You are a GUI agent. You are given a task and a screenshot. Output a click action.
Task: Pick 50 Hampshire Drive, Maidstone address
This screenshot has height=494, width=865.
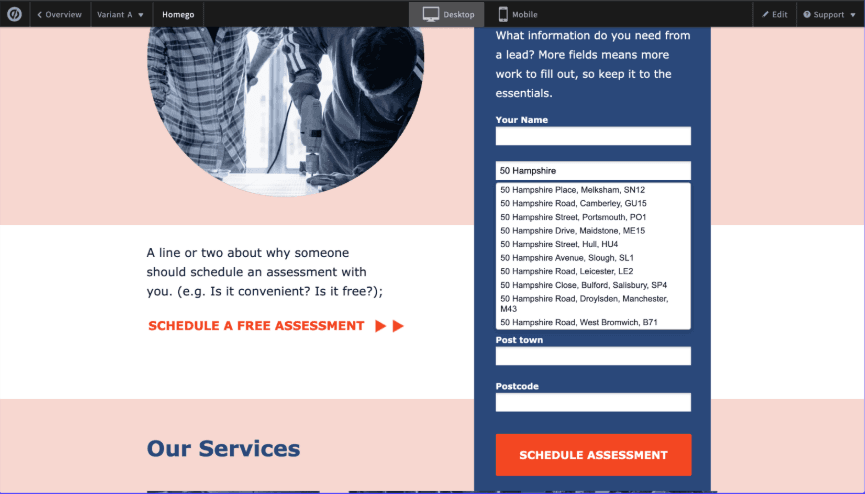[572, 231]
